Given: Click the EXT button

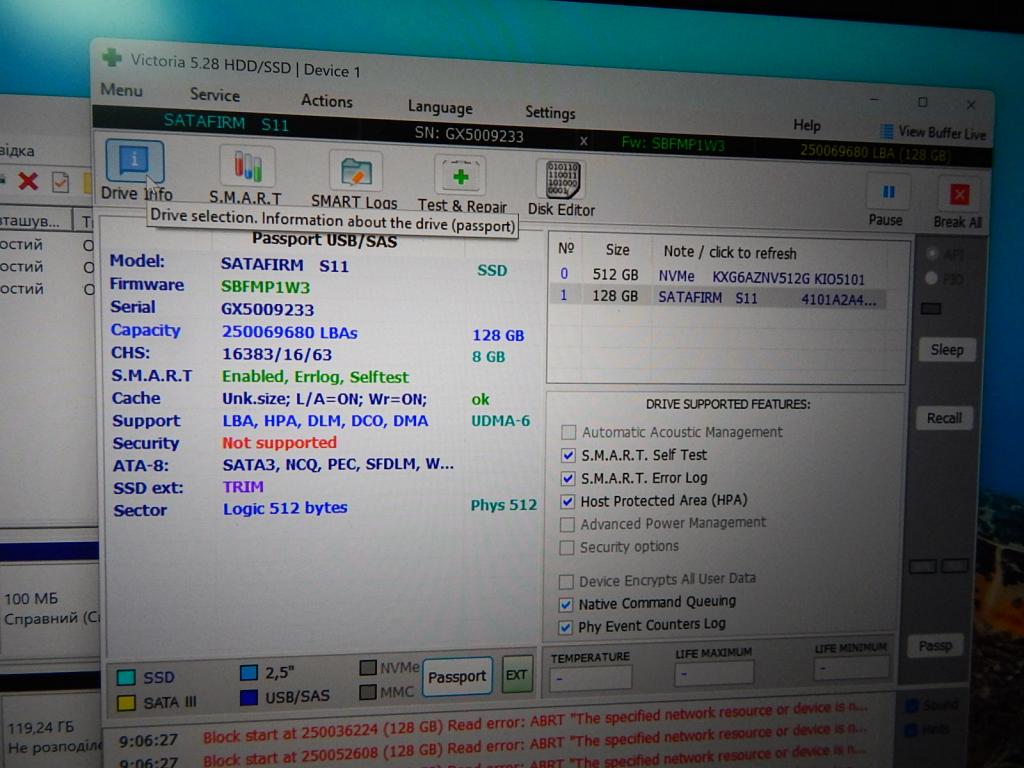Looking at the screenshot, I should tap(516, 675).
